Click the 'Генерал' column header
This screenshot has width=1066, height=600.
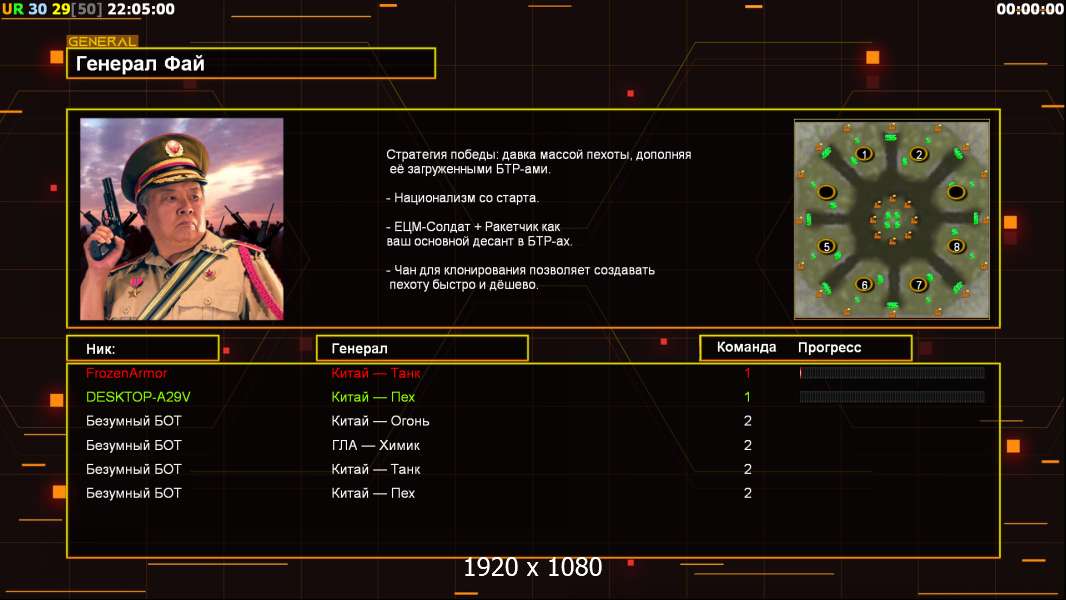point(422,349)
